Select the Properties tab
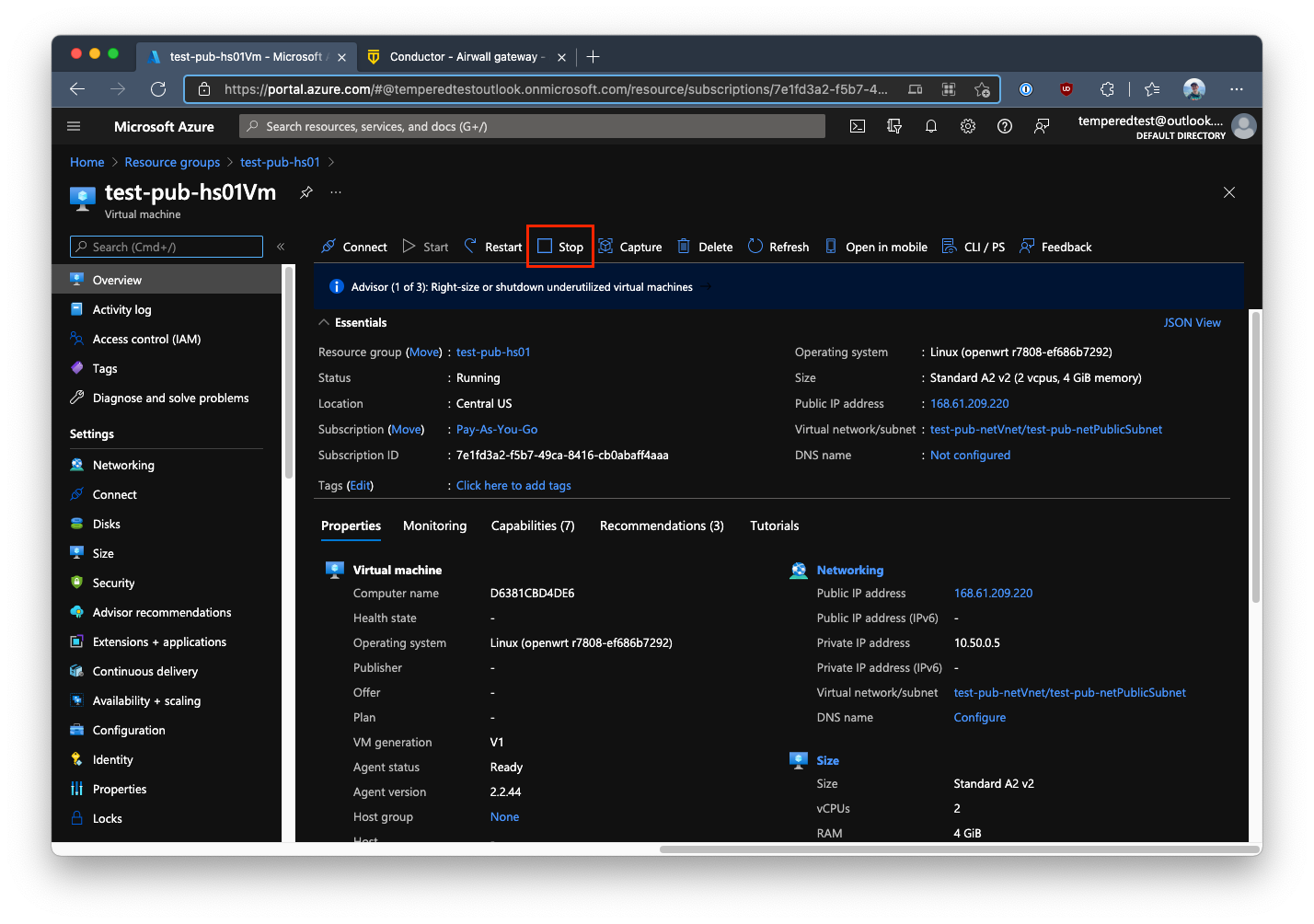This screenshot has height=924, width=1314. (x=351, y=526)
